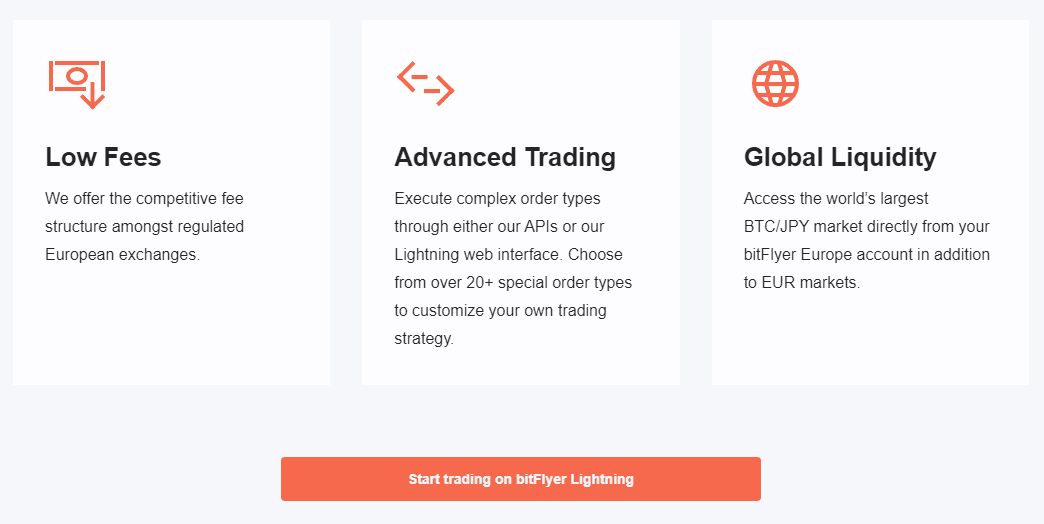
Task: Click the "Lightning web interface" text
Action: click(x=479, y=254)
